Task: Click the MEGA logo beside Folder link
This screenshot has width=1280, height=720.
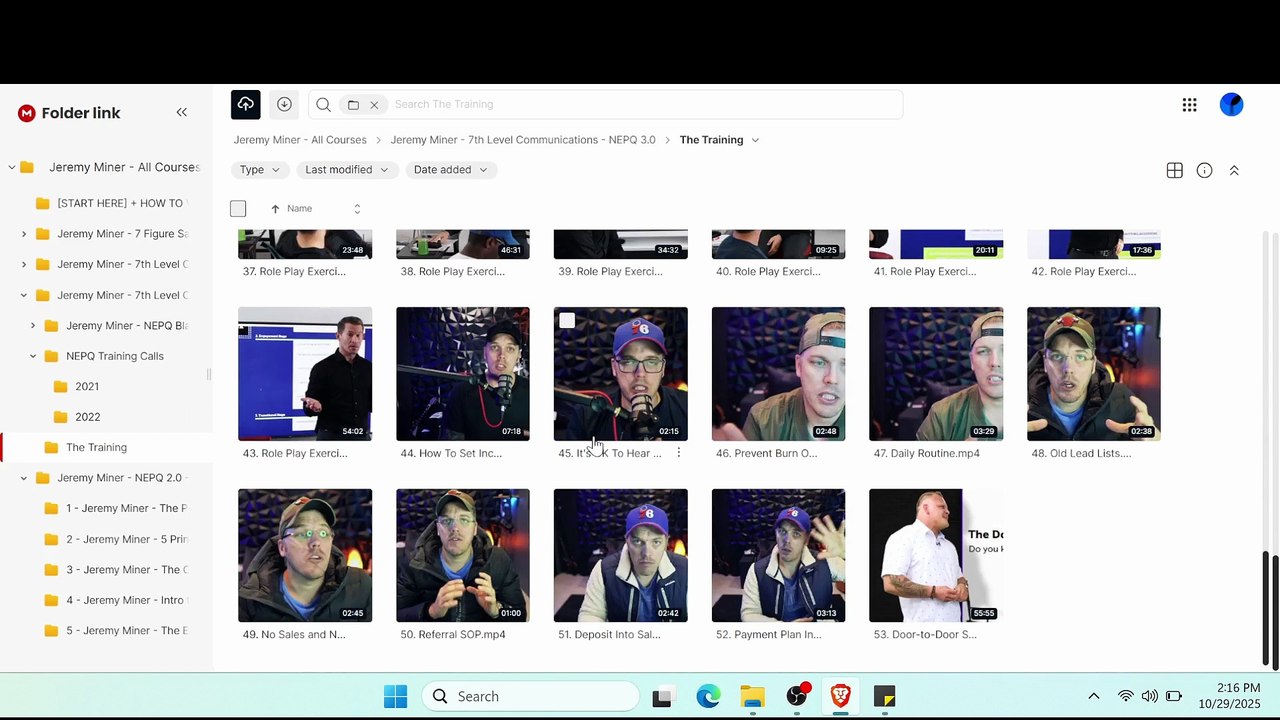Action: point(27,113)
